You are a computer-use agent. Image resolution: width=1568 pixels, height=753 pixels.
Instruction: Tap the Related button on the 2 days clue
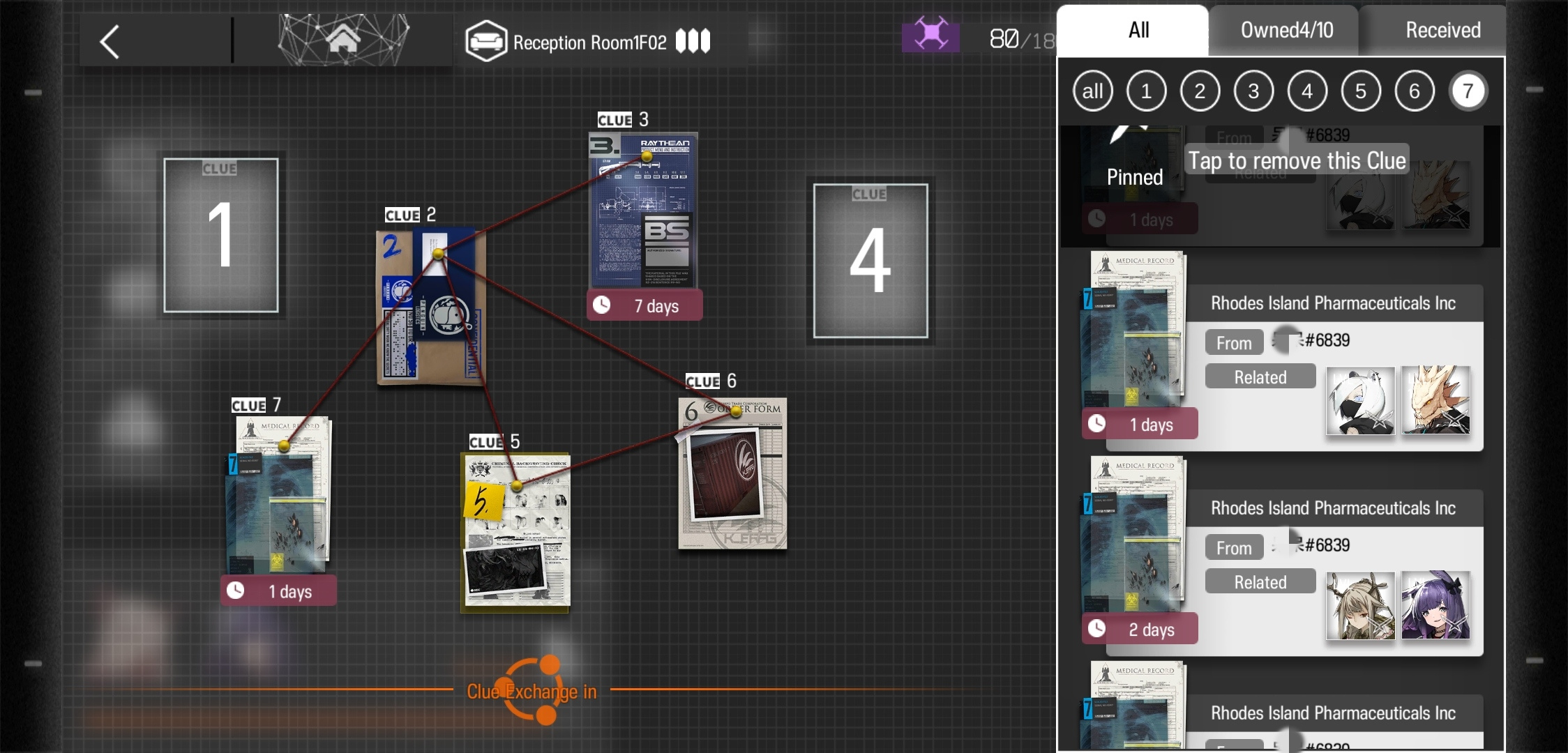click(1260, 581)
